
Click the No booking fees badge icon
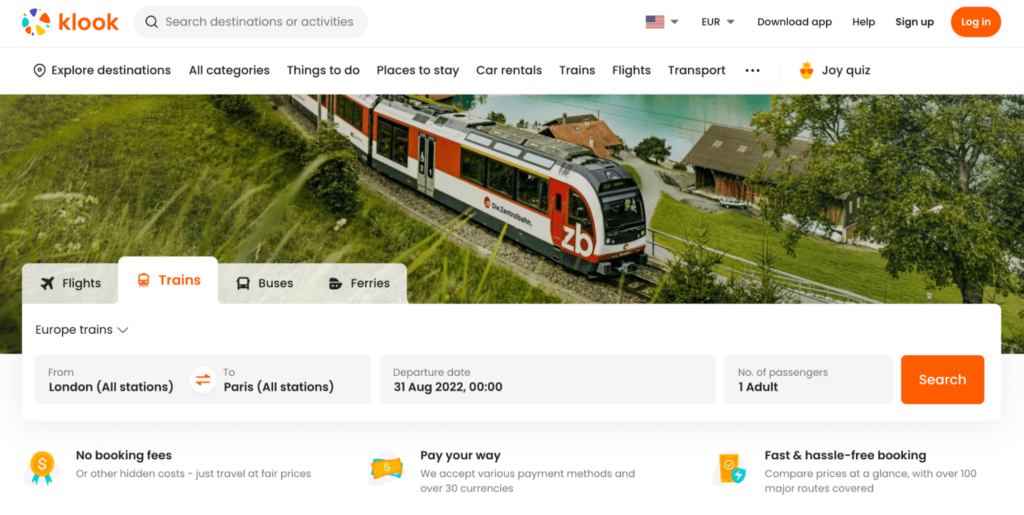point(42,467)
